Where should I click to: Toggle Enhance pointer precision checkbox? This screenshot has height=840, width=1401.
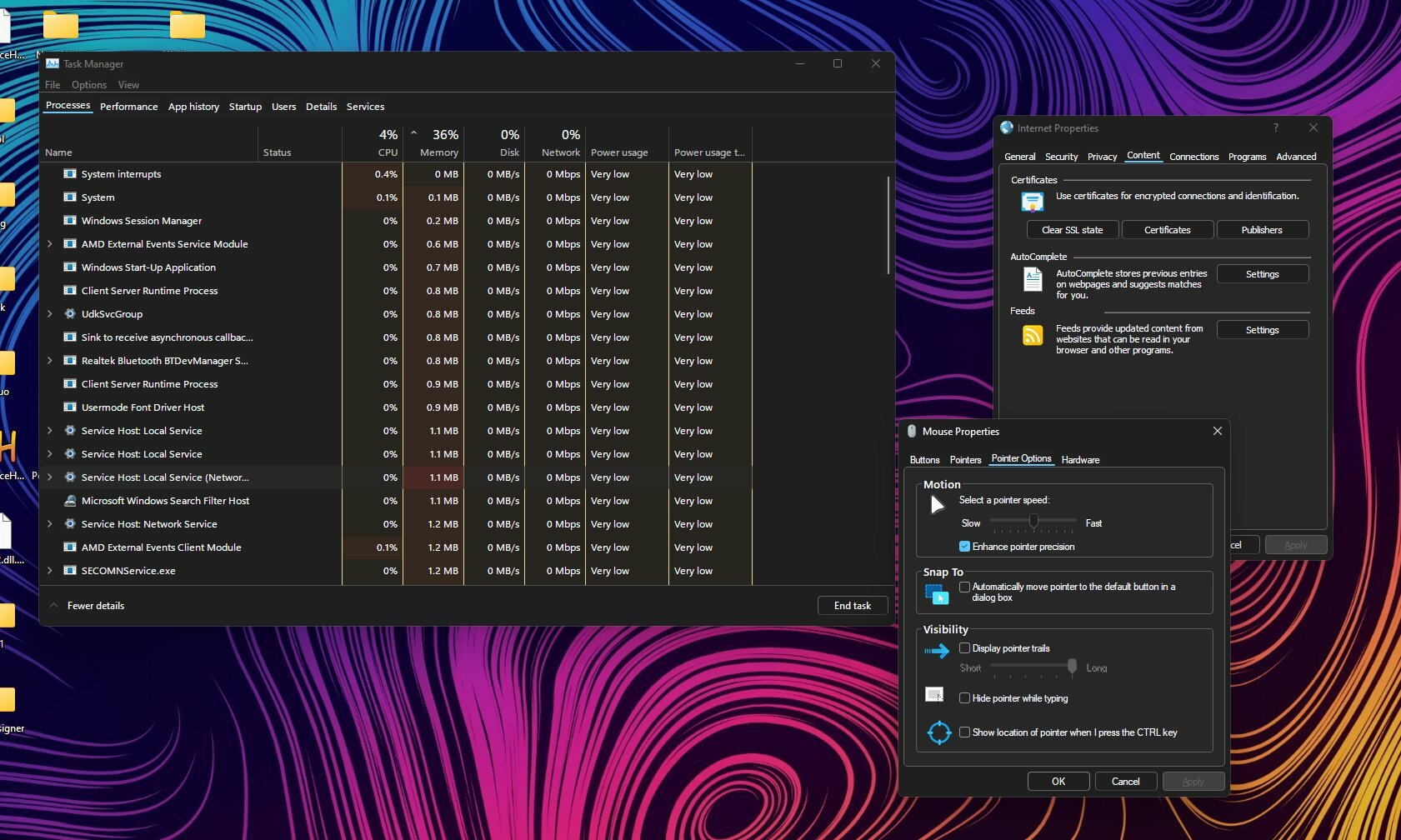964,547
